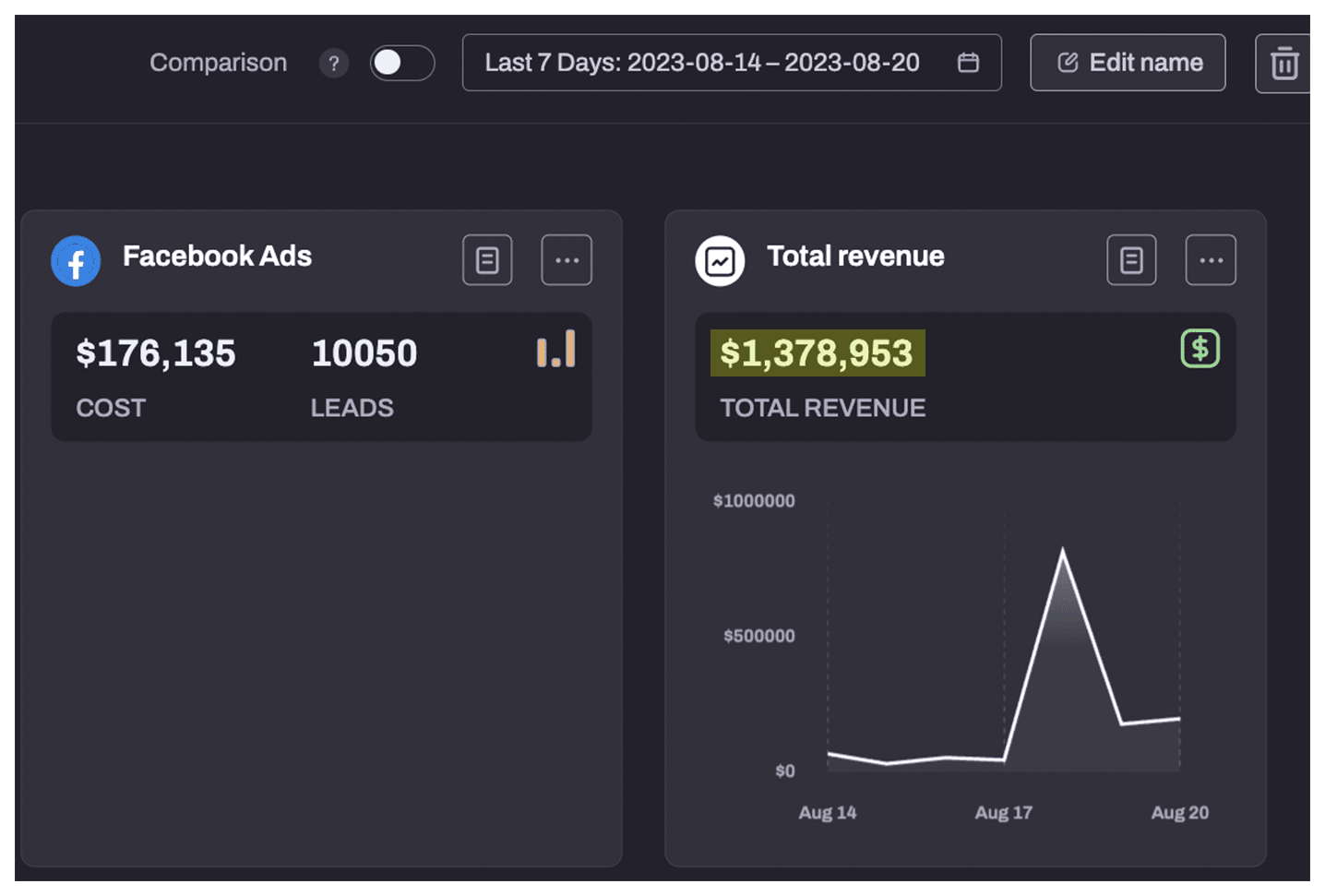Screen dimensions: 1325x896
Task: Toggle the Comparison switch
Action: click(401, 63)
